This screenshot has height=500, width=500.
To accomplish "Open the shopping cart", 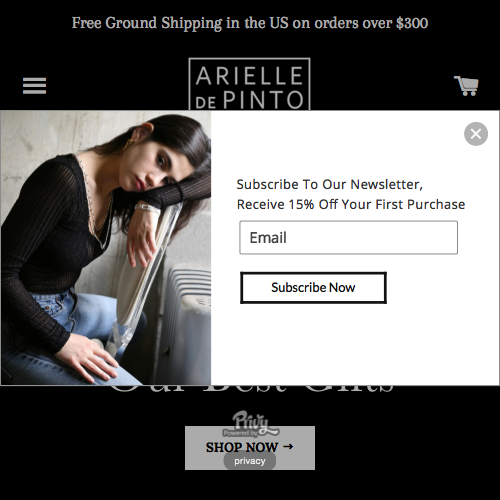I will [466, 86].
